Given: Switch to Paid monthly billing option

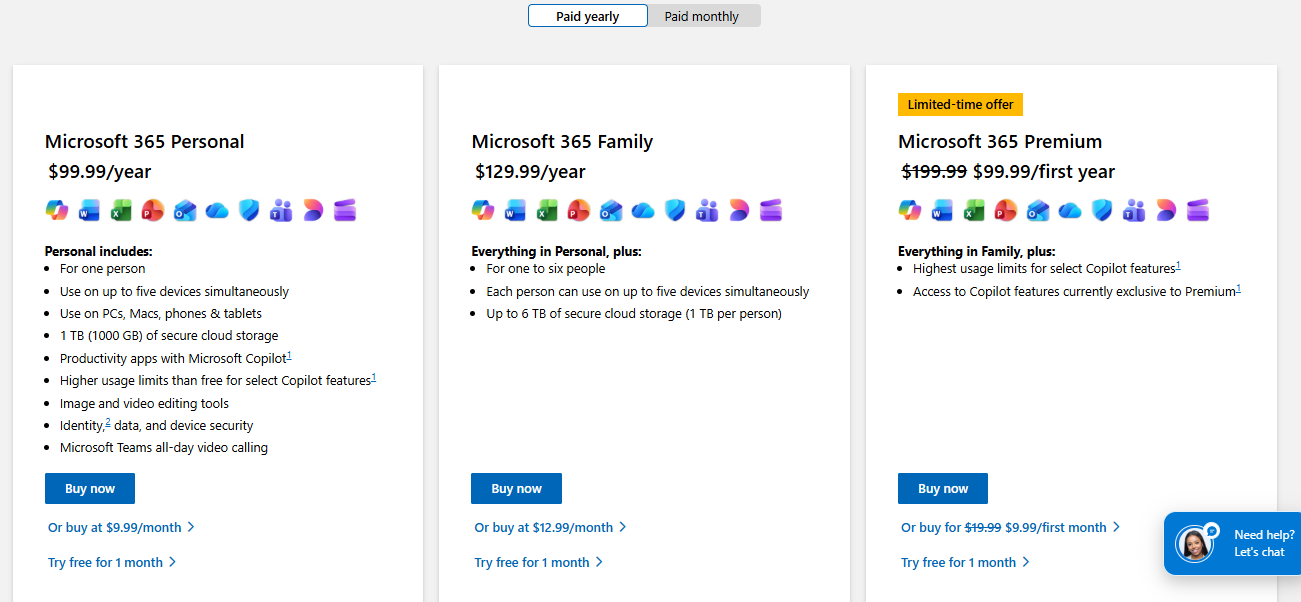Looking at the screenshot, I should (x=702, y=16).
